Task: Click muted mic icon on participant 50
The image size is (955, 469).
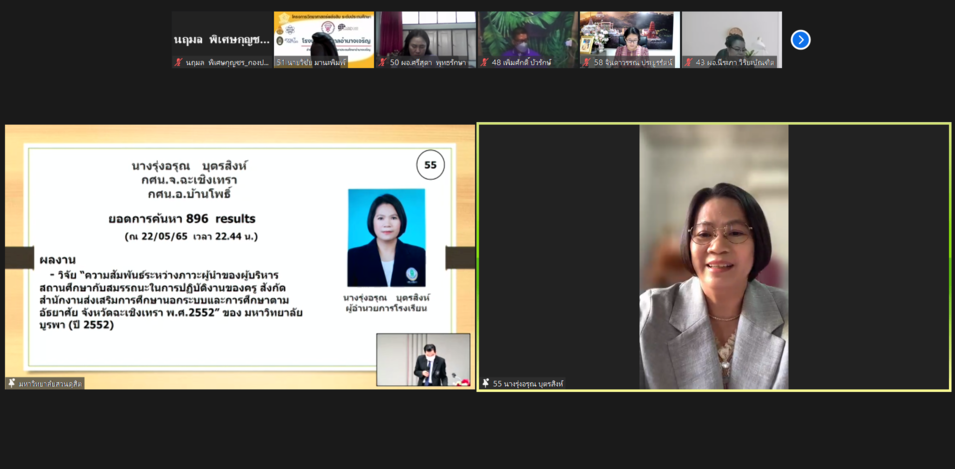Action: point(383,62)
